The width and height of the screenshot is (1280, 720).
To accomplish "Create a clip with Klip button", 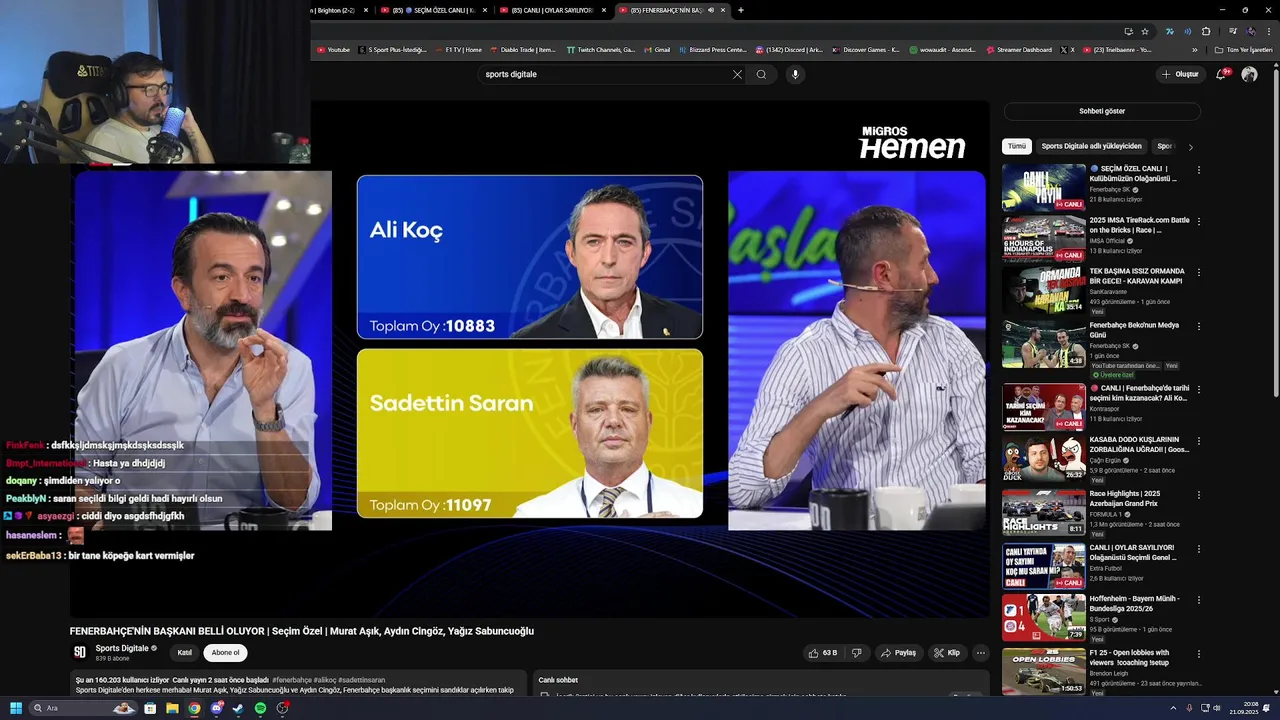I will [946, 653].
